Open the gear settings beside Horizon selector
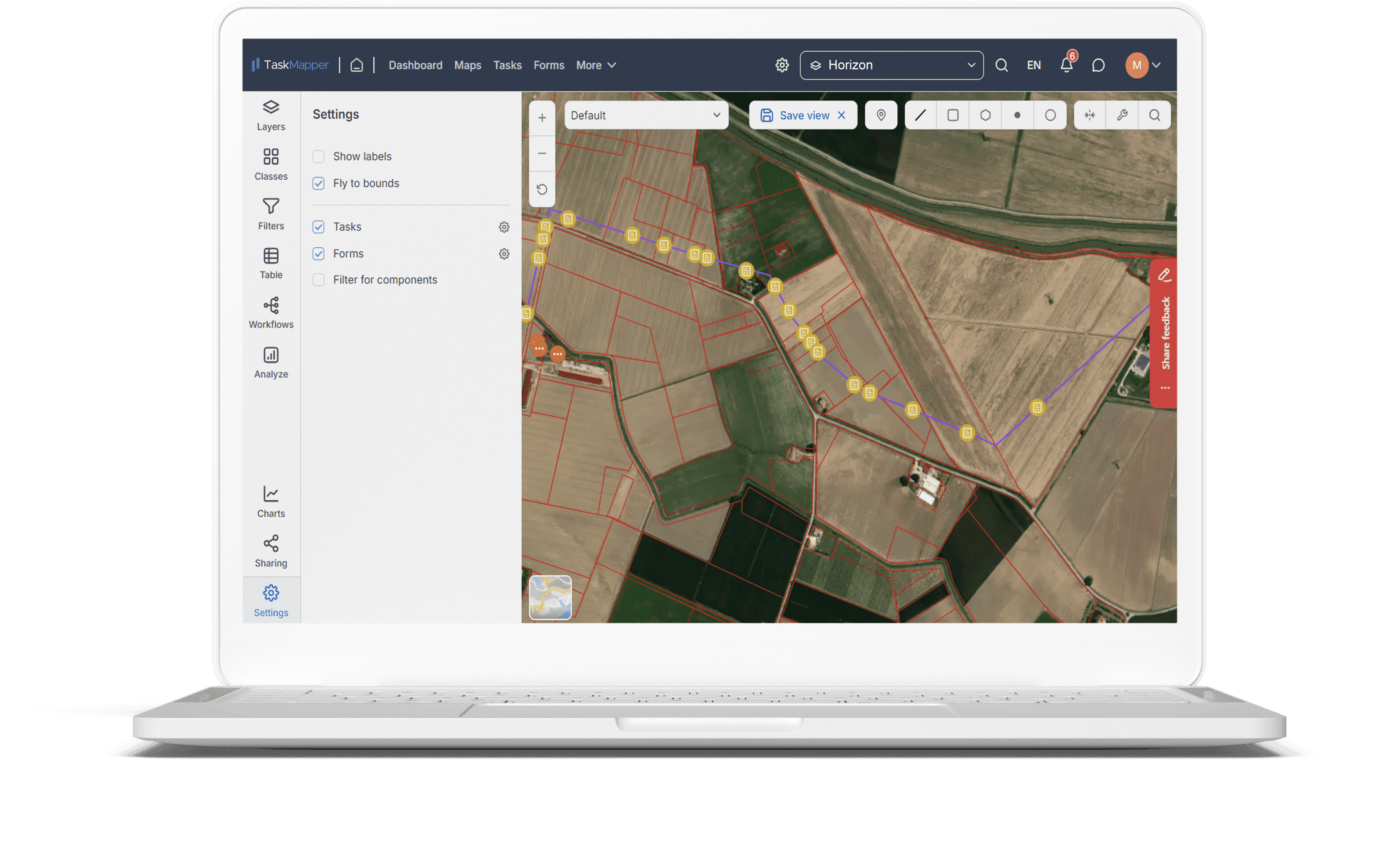 click(x=782, y=65)
